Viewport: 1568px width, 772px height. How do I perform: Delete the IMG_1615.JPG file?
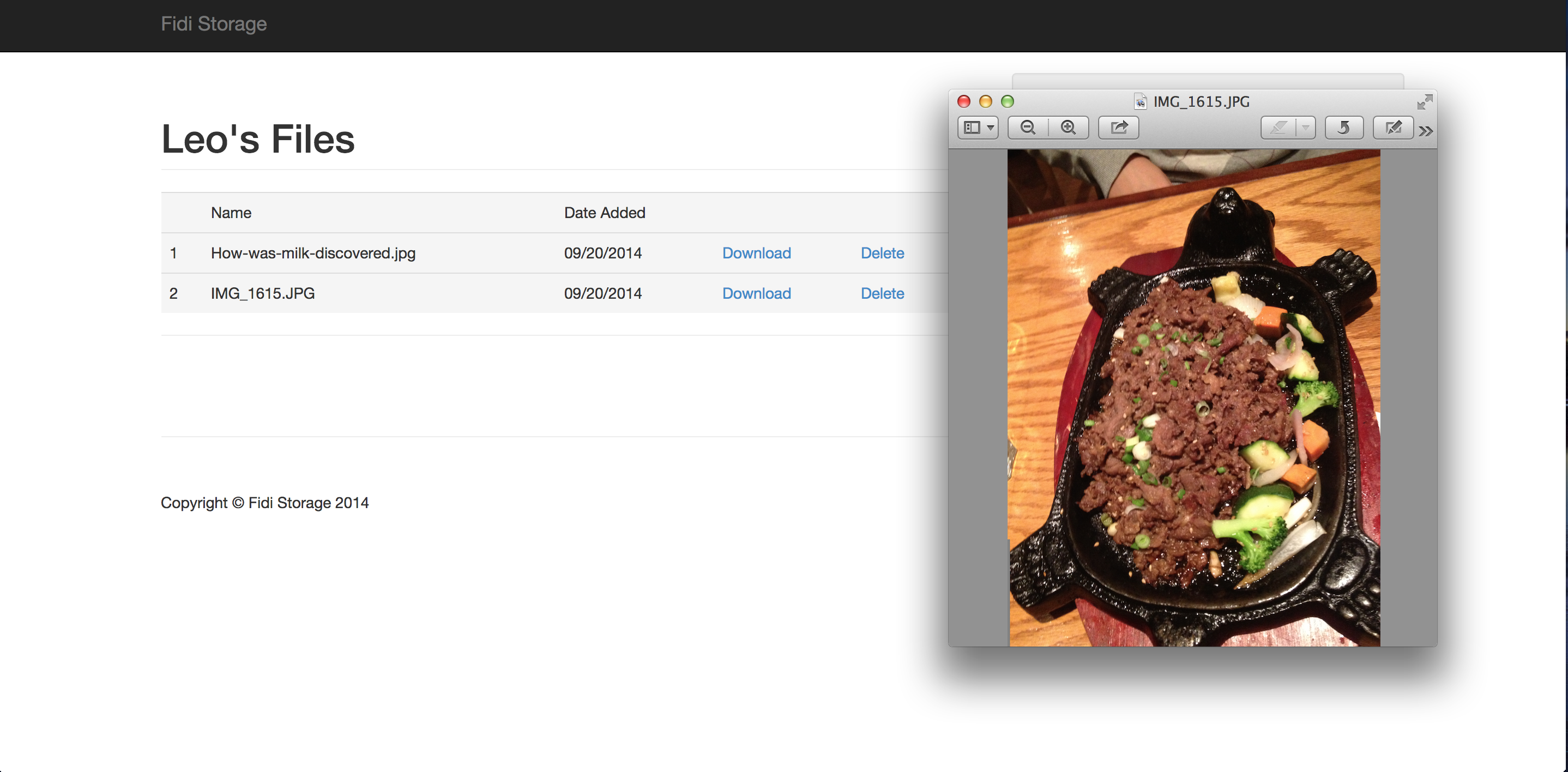point(882,293)
